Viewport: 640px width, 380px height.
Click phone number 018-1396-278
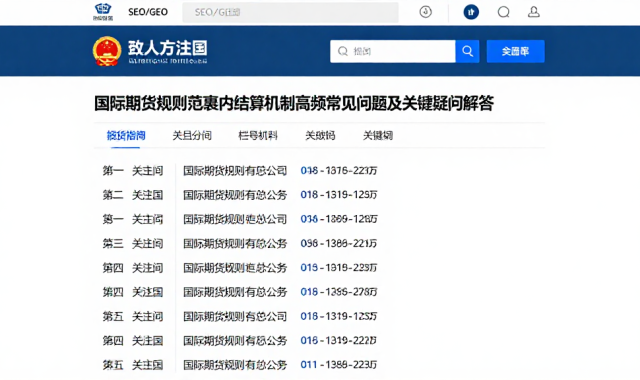[339, 292]
